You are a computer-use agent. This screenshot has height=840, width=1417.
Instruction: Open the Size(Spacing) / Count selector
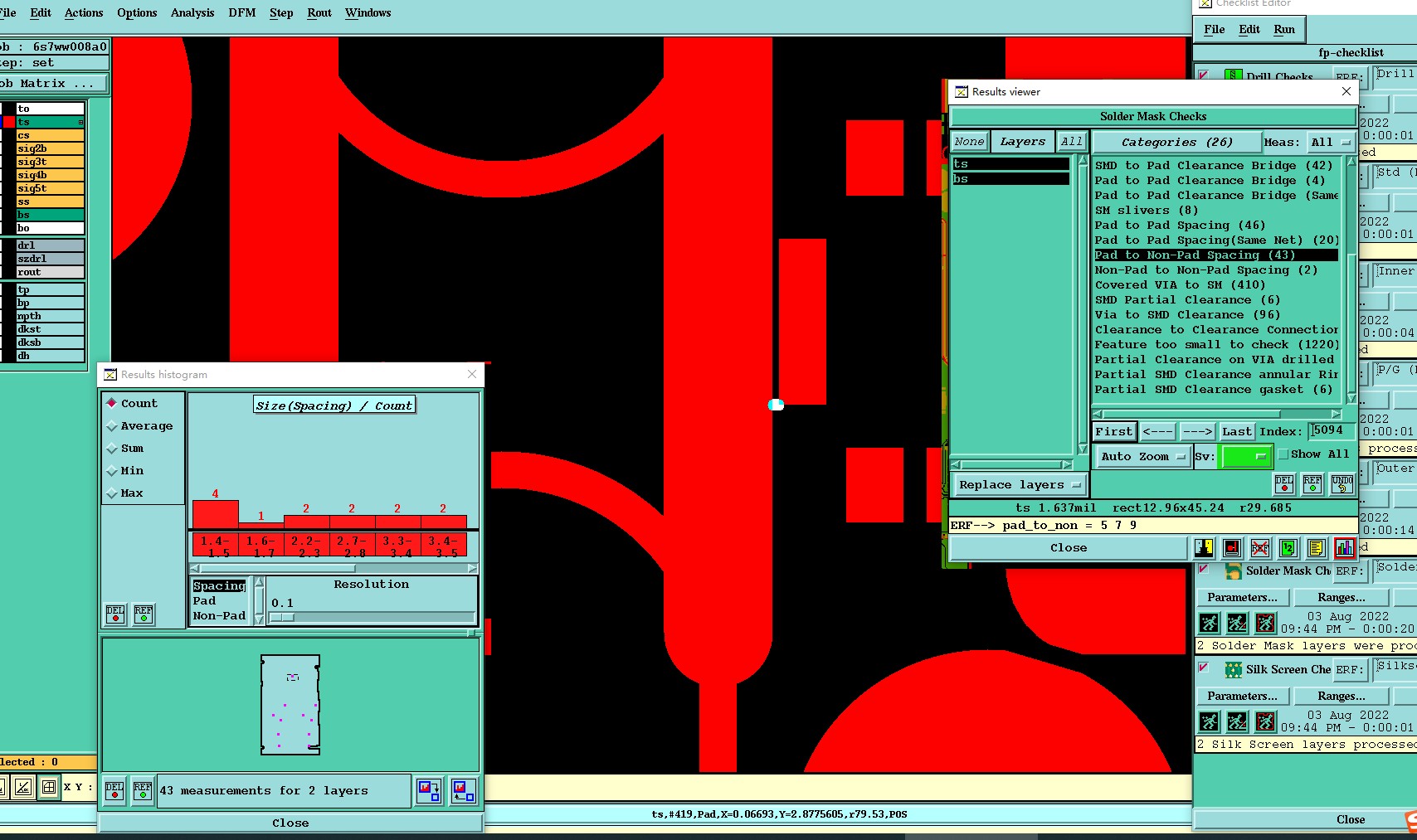point(334,405)
